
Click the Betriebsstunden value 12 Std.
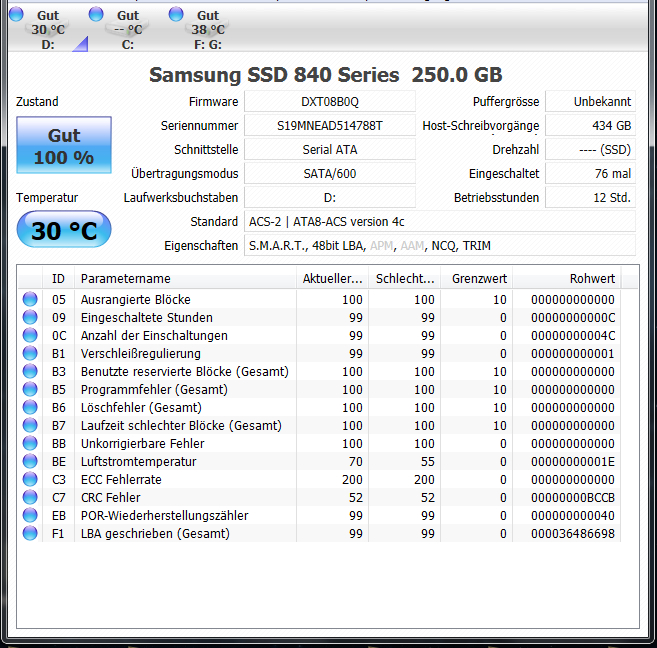coord(590,197)
